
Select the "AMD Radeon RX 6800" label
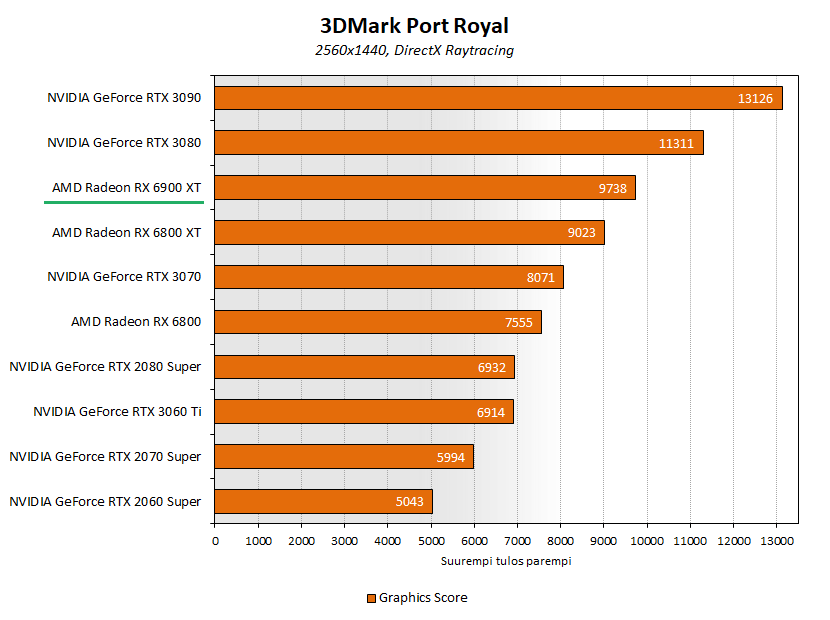coord(136,321)
